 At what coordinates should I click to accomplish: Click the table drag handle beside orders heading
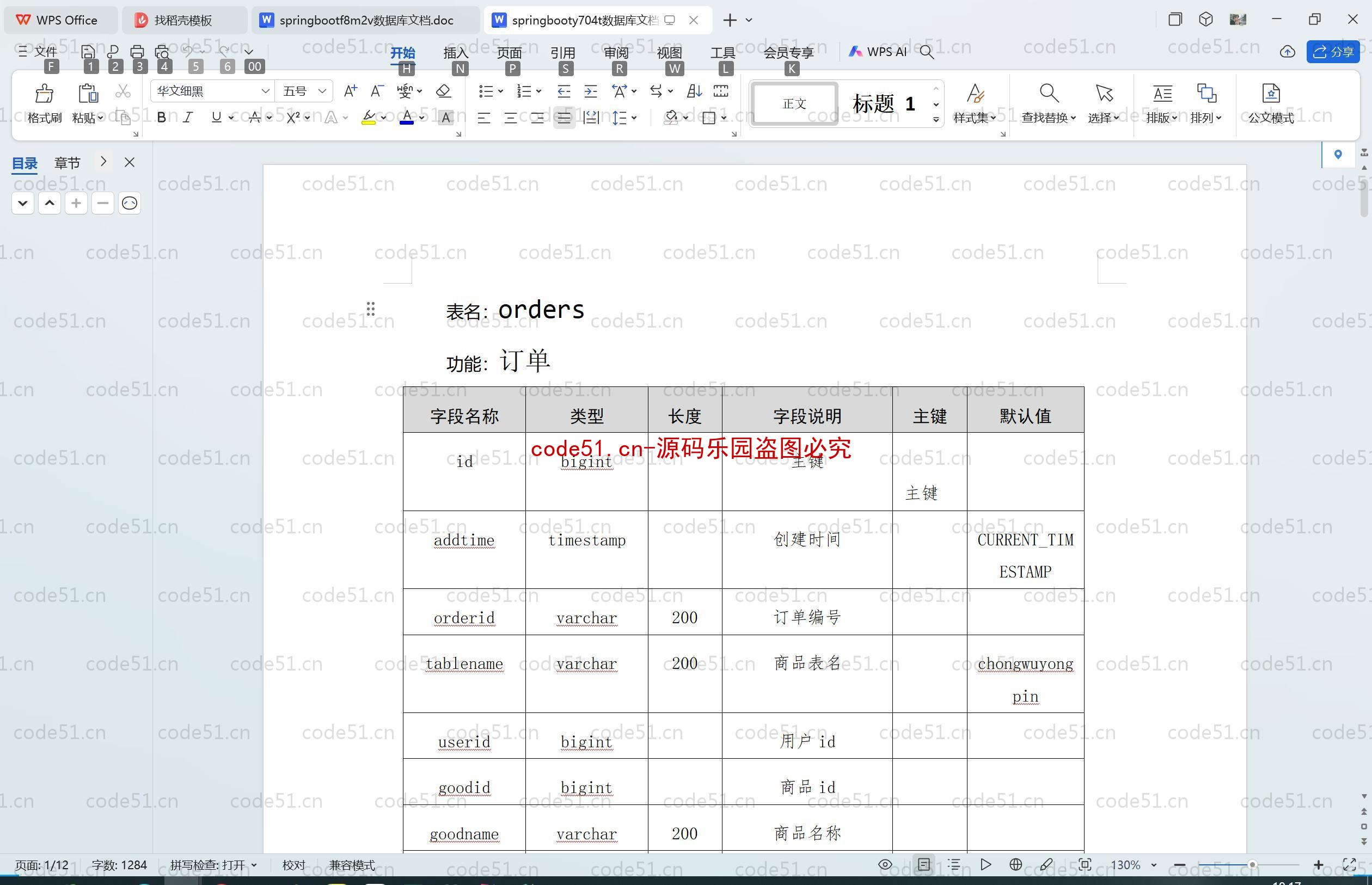click(371, 309)
